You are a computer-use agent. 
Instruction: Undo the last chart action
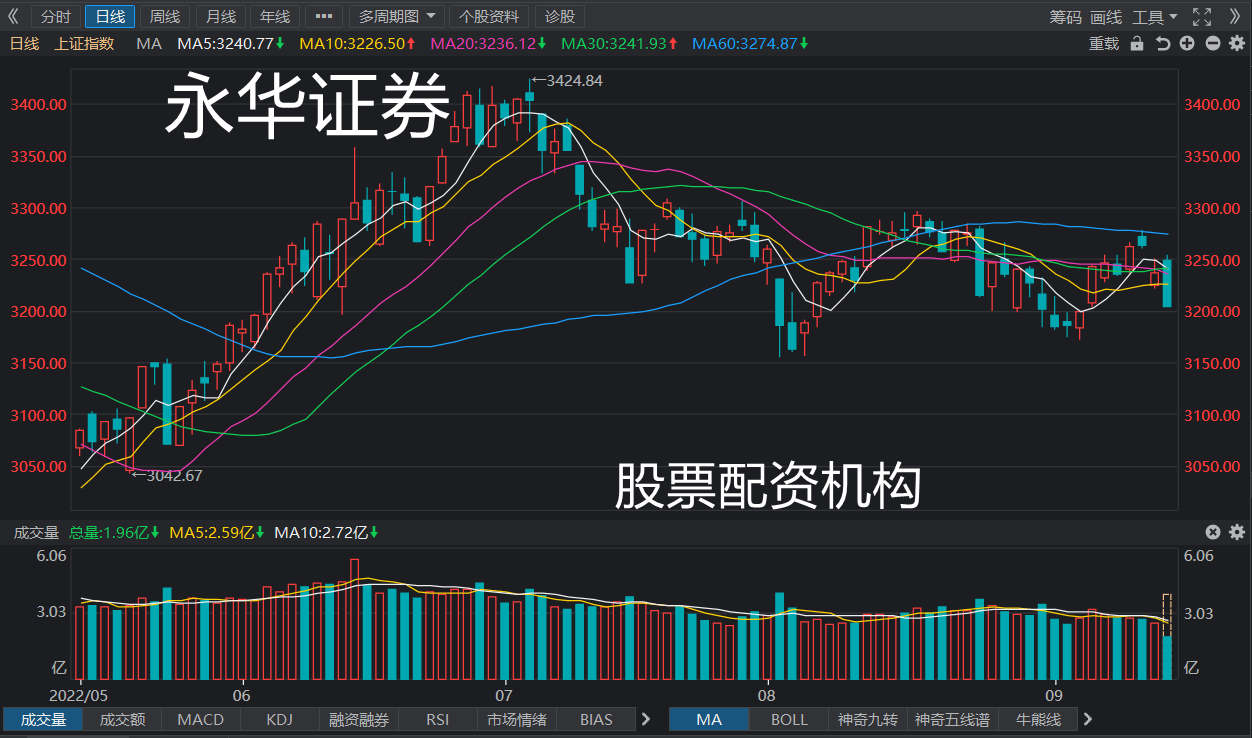(x=1162, y=44)
